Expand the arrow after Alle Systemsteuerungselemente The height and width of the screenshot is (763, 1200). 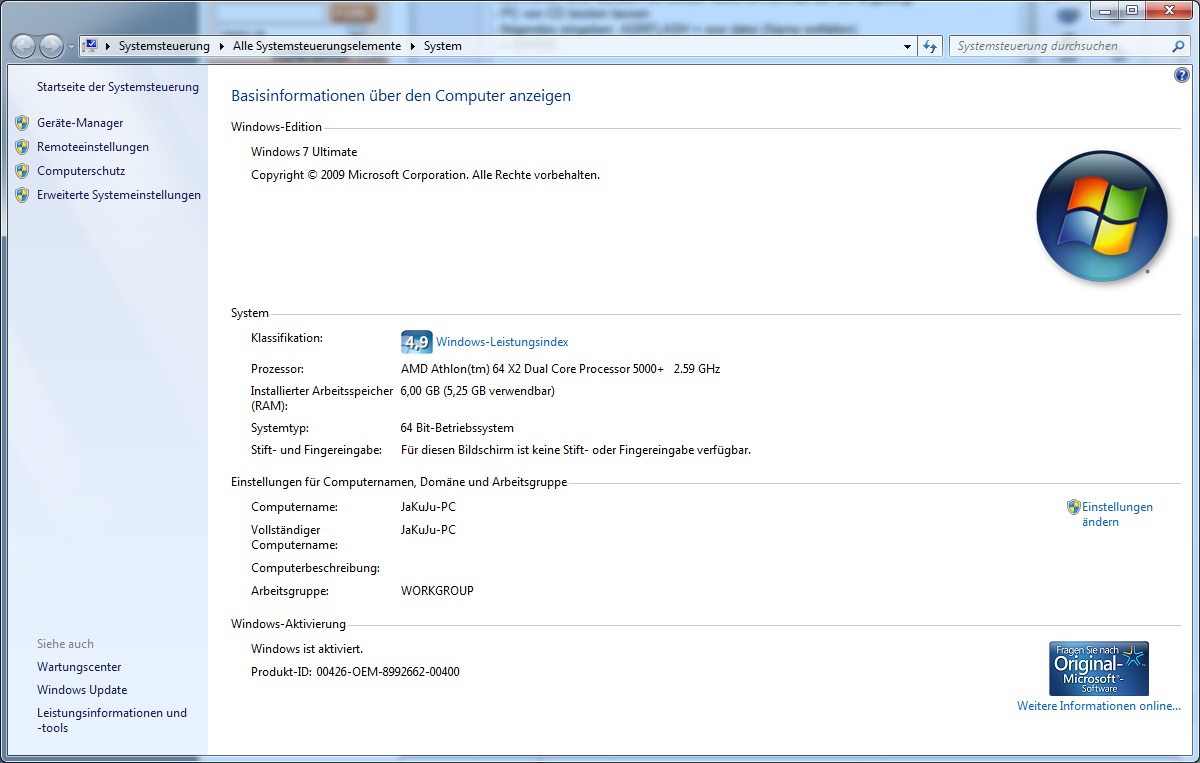412,46
